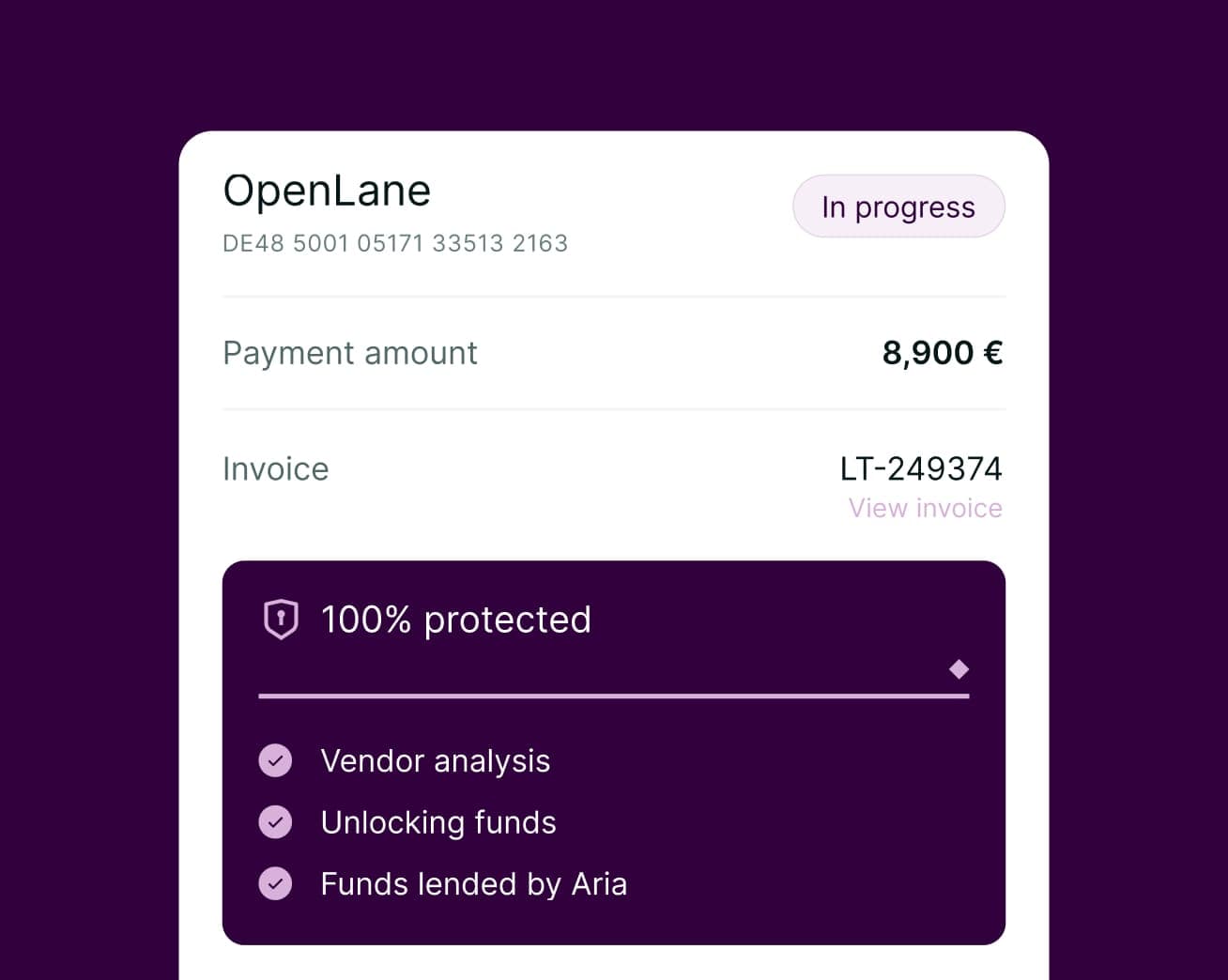Select the IBAN DE48 5001 05171 33513 2163
The width and height of the screenshot is (1228, 980).
point(394,243)
